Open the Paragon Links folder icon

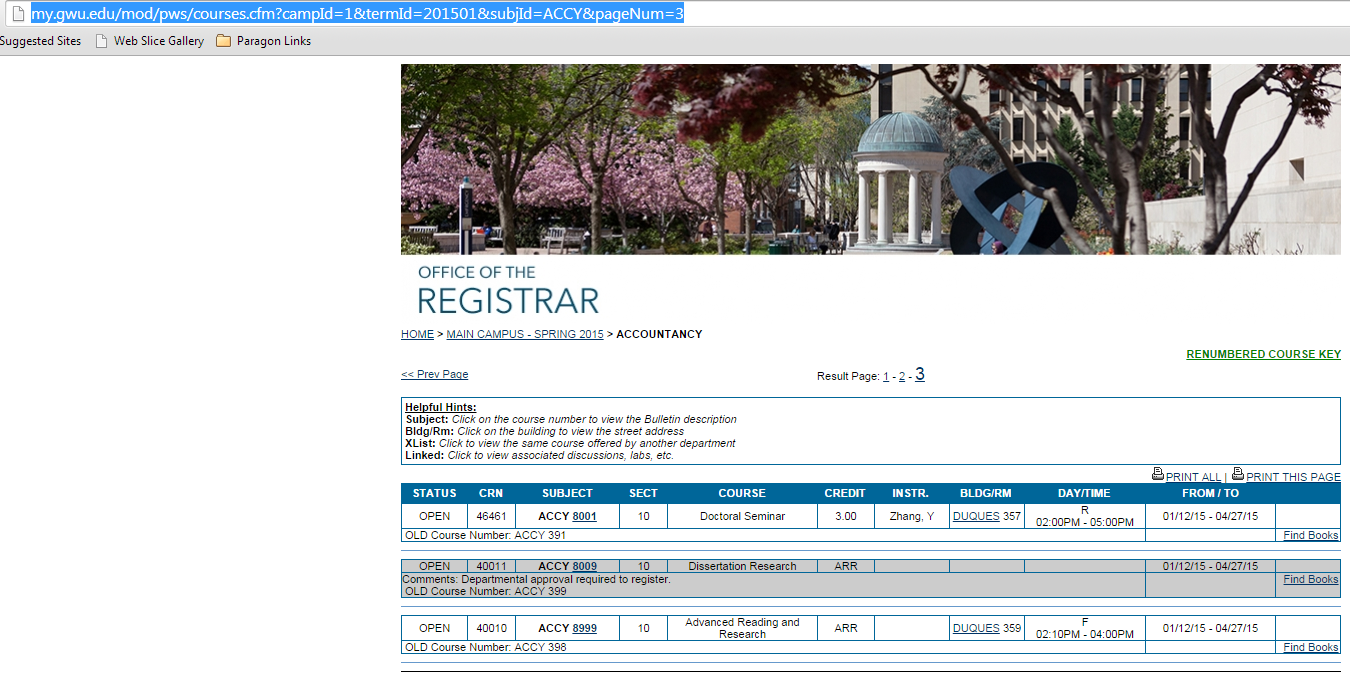click(x=223, y=41)
